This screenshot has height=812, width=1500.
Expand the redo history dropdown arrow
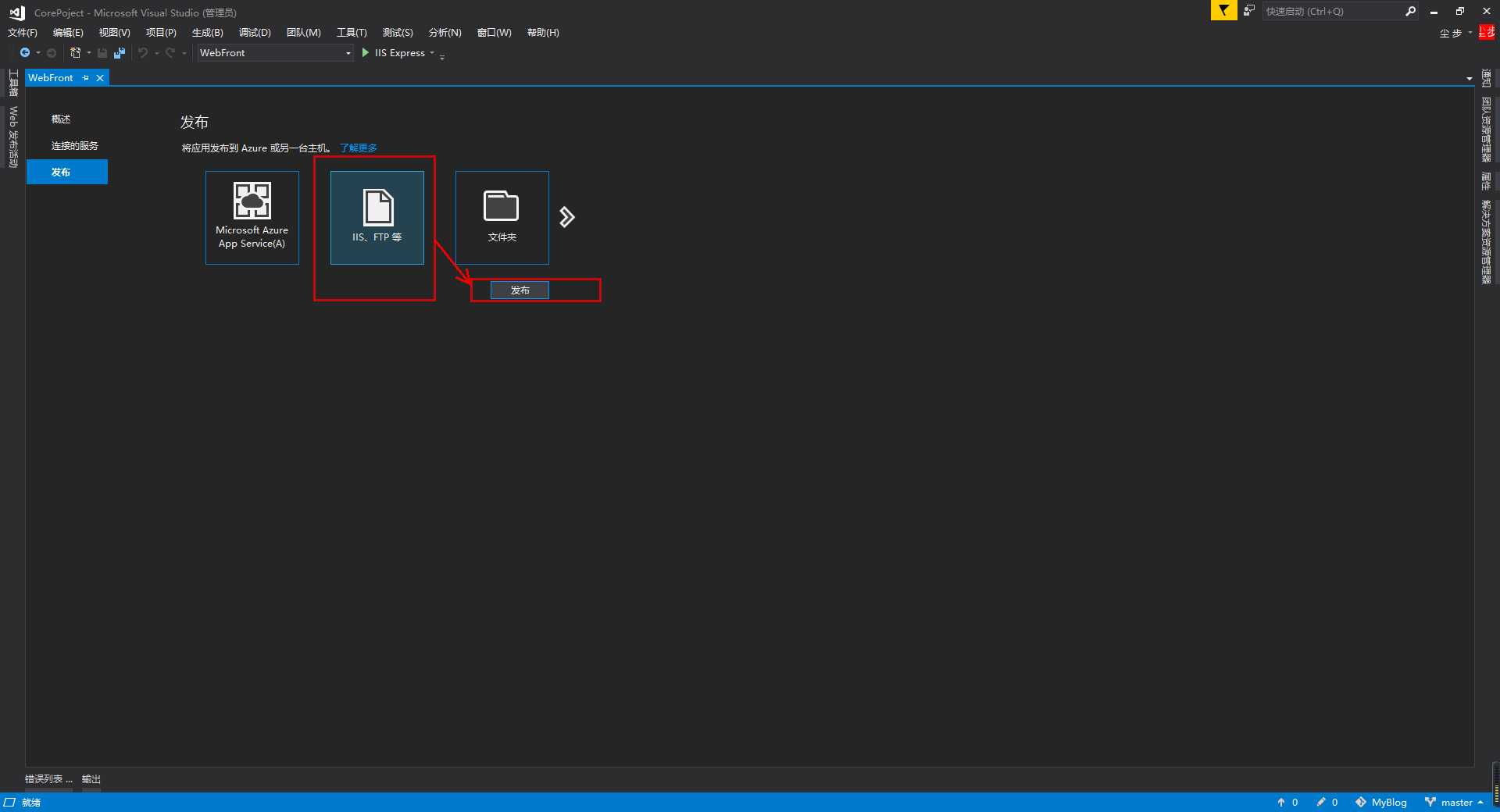click(184, 53)
